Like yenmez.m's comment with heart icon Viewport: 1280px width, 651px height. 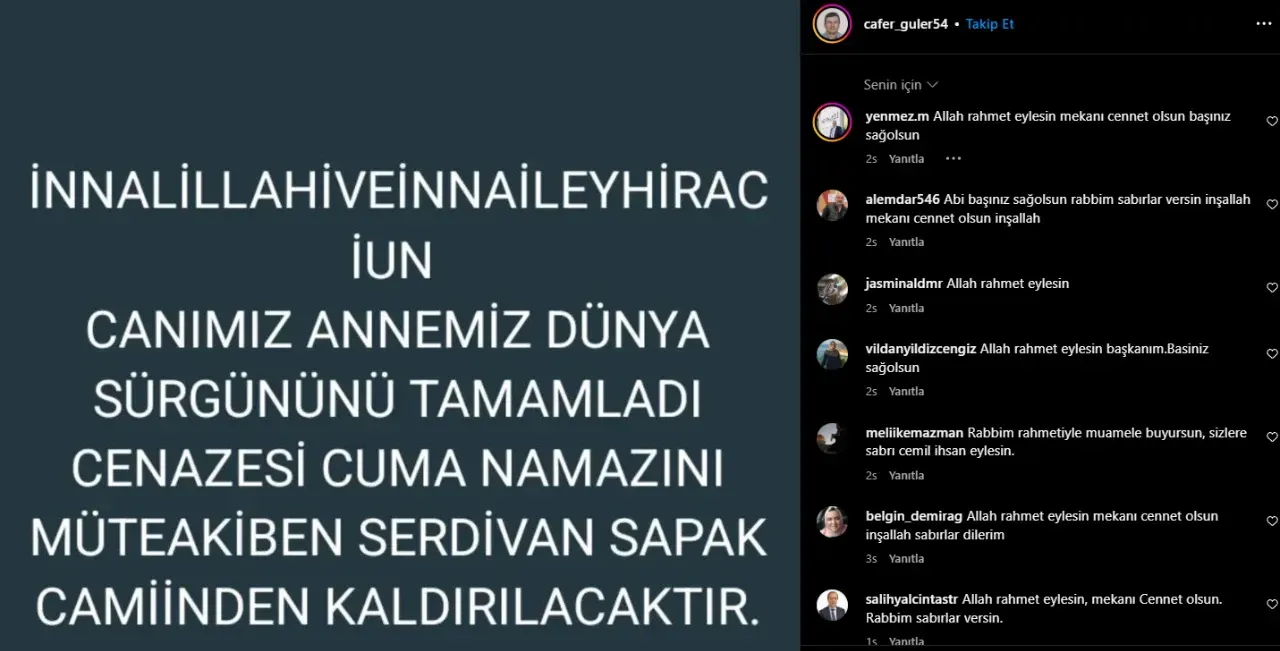[x=1272, y=121]
